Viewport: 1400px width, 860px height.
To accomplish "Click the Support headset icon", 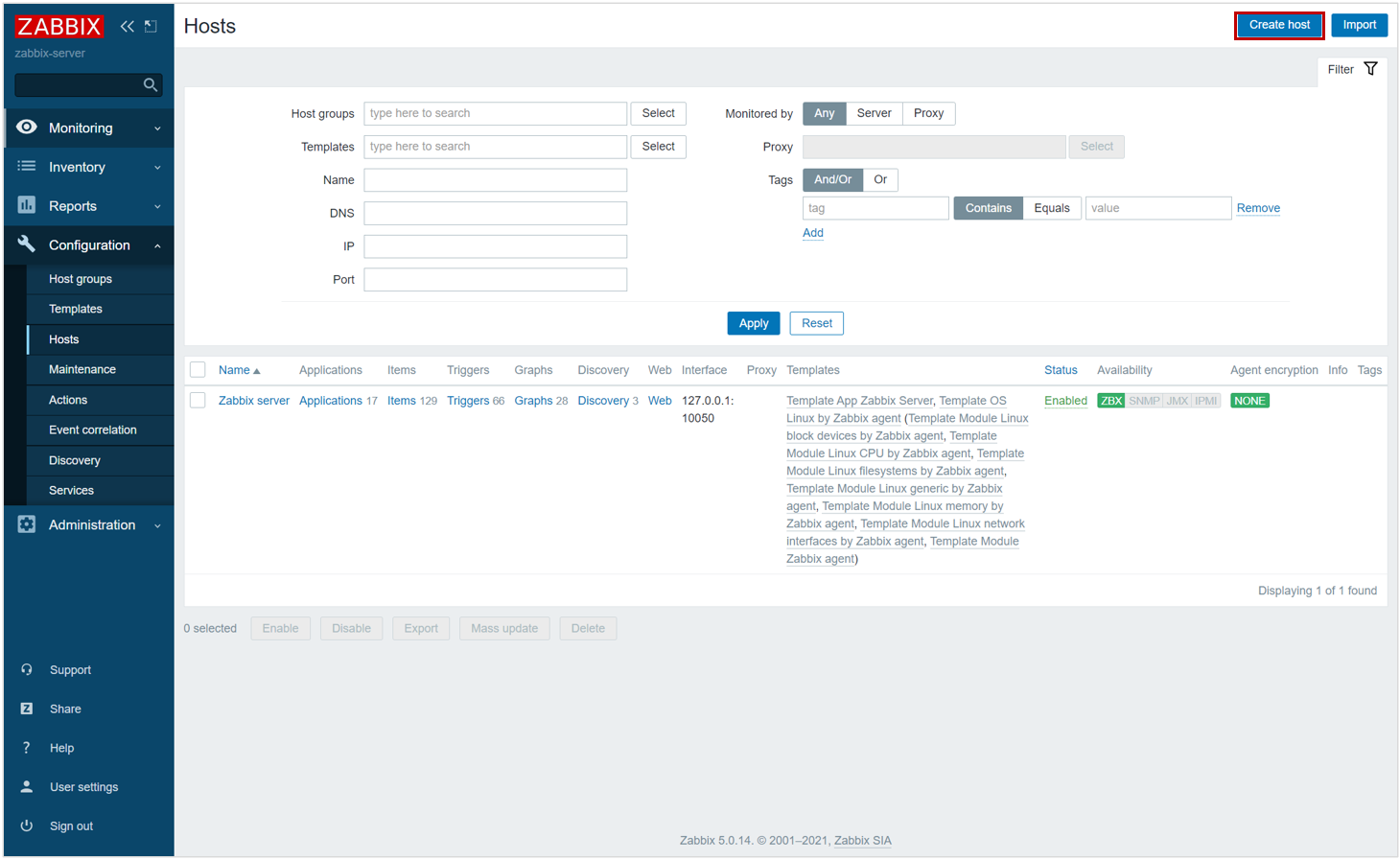I will pyautogui.click(x=27, y=670).
